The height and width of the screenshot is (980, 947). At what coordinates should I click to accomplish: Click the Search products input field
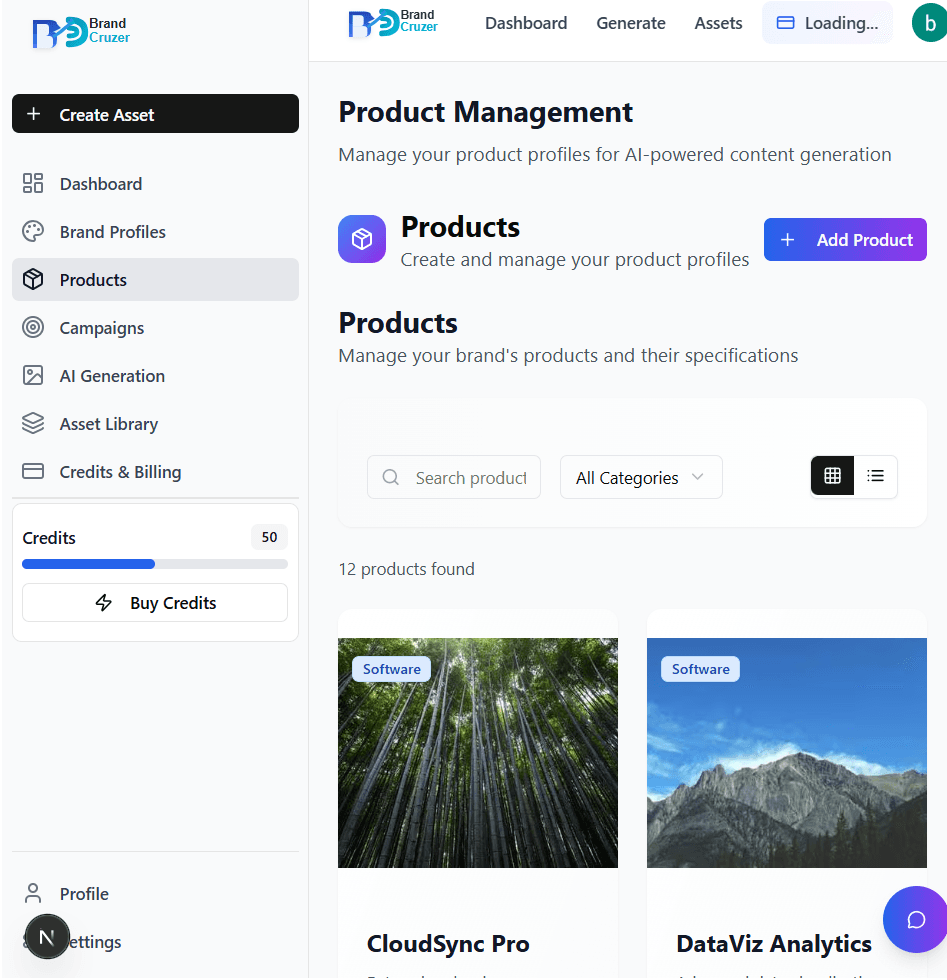coord(470,478)
